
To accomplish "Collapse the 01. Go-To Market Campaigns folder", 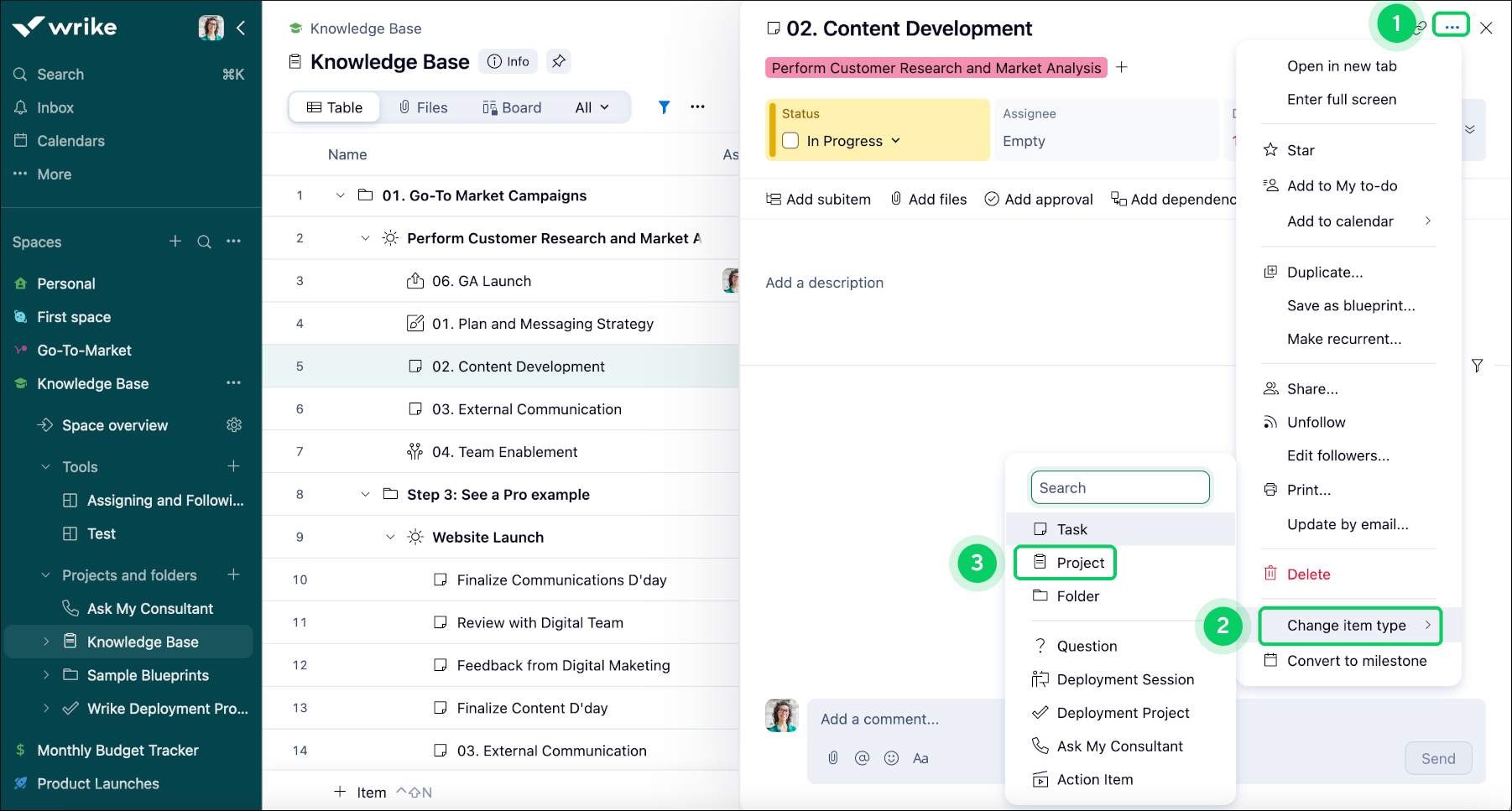I will 340,195.
